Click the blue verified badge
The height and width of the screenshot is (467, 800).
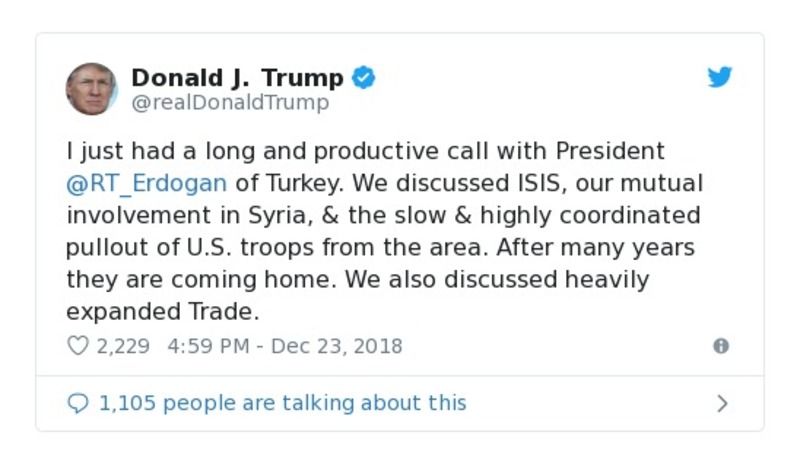[364, 78]
